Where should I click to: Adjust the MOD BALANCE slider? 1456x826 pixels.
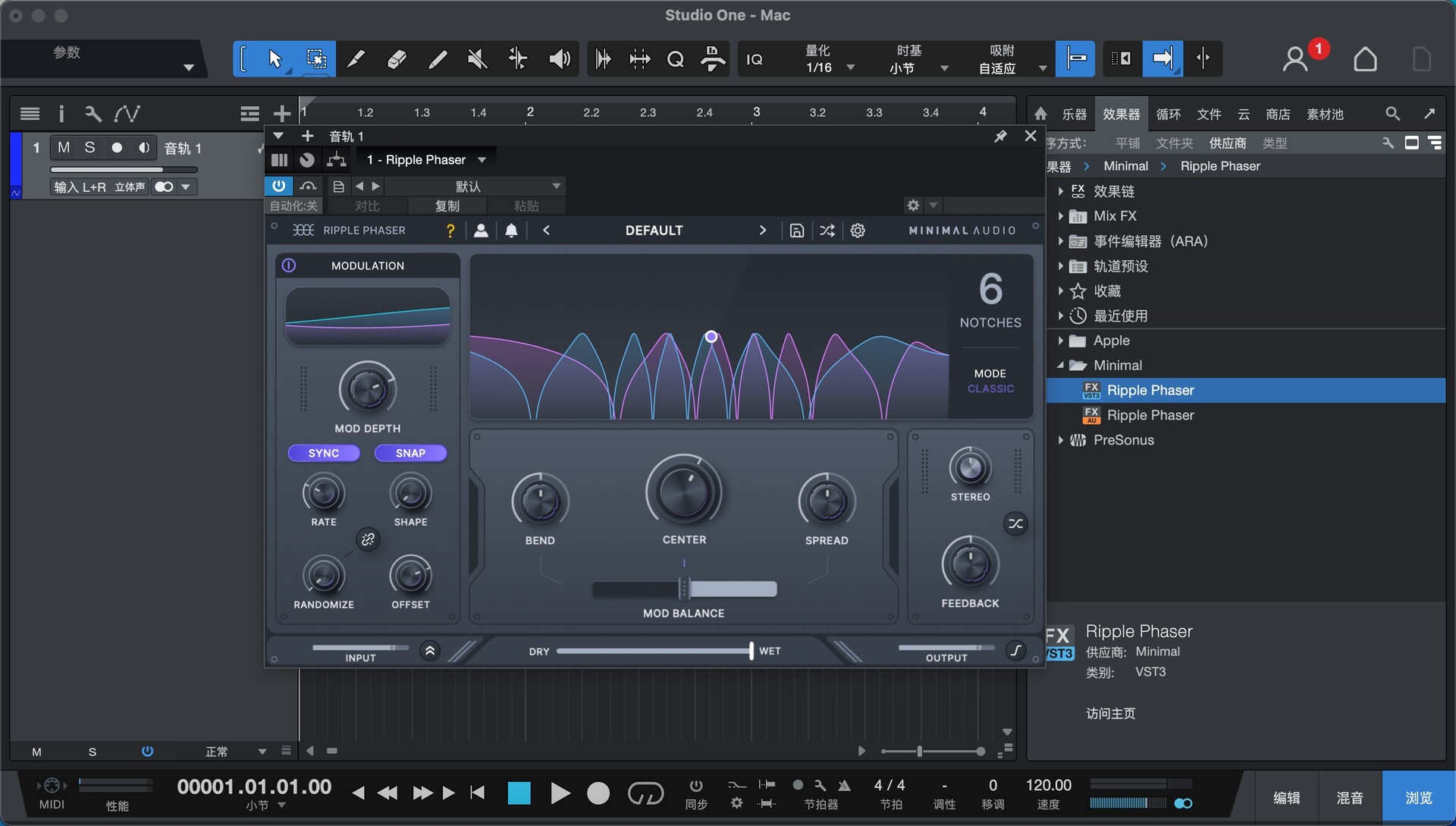click(x=684, y=589)
